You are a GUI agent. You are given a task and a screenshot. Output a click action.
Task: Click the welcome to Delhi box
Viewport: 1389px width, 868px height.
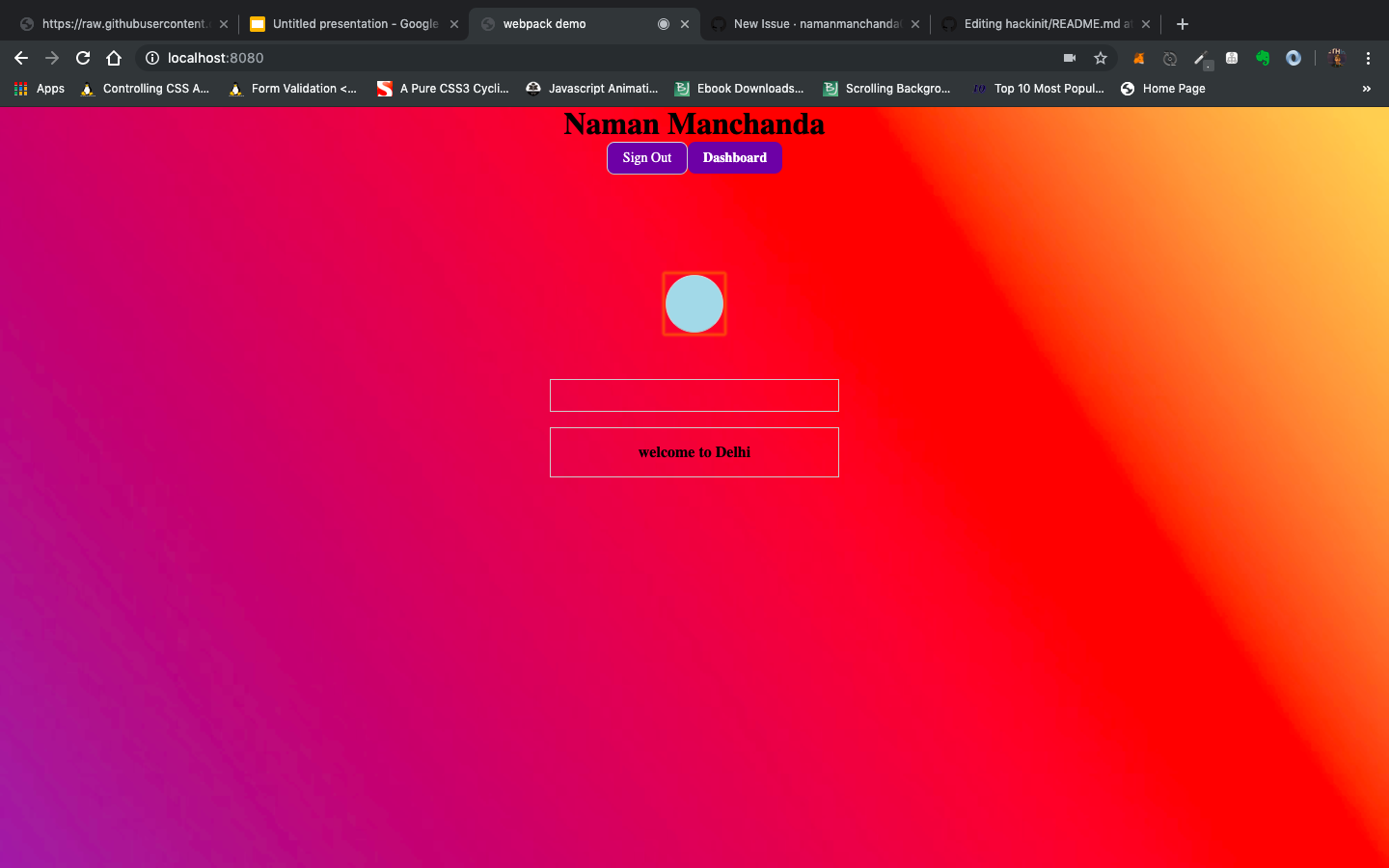click(694, 452)
